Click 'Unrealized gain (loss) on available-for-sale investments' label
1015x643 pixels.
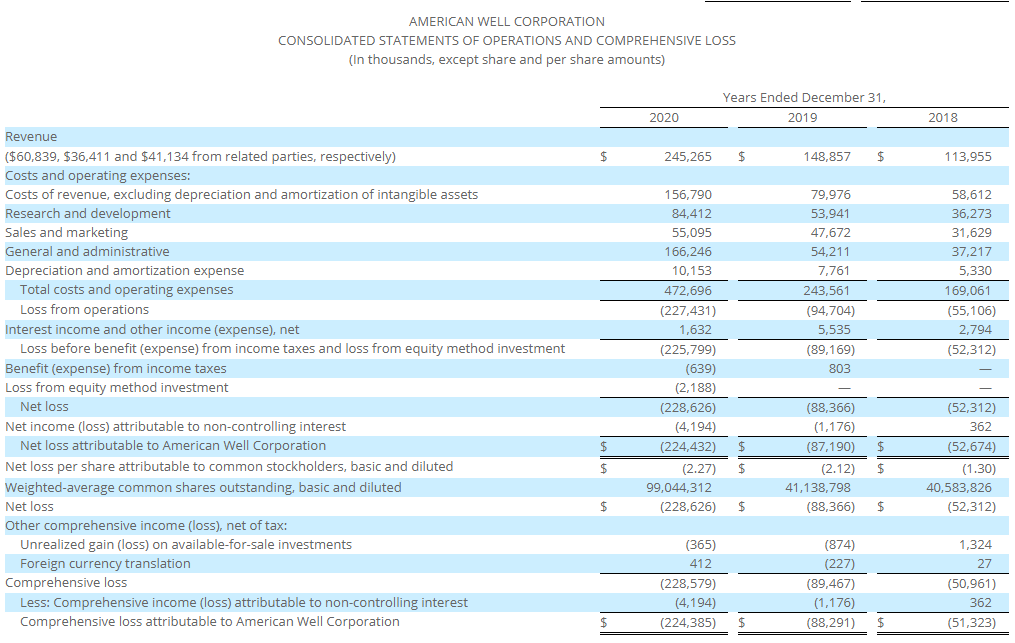(x=186, y=545)
